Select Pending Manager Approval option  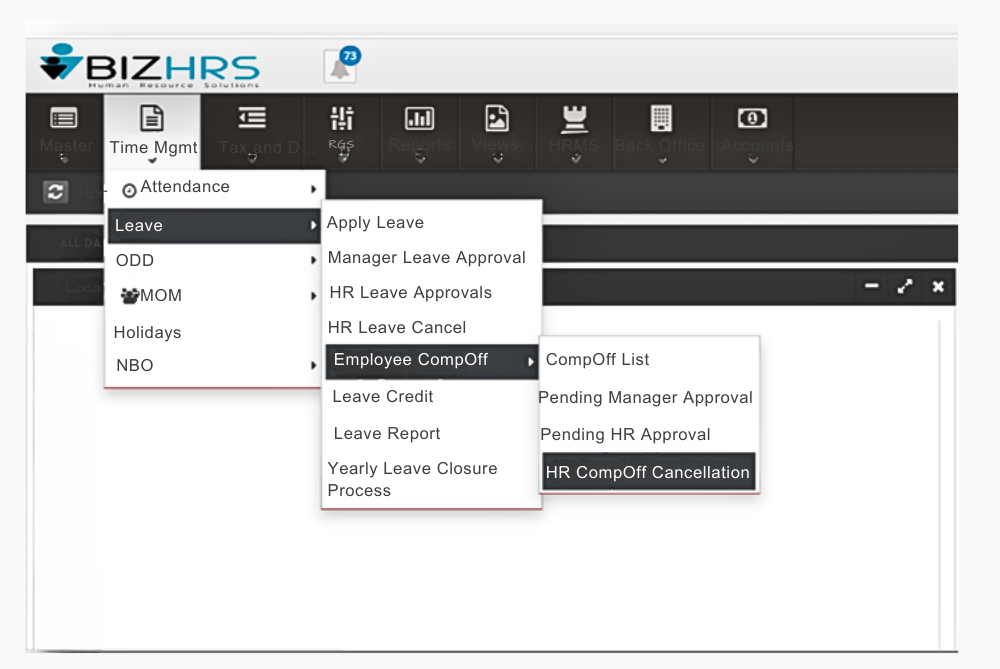646,398
